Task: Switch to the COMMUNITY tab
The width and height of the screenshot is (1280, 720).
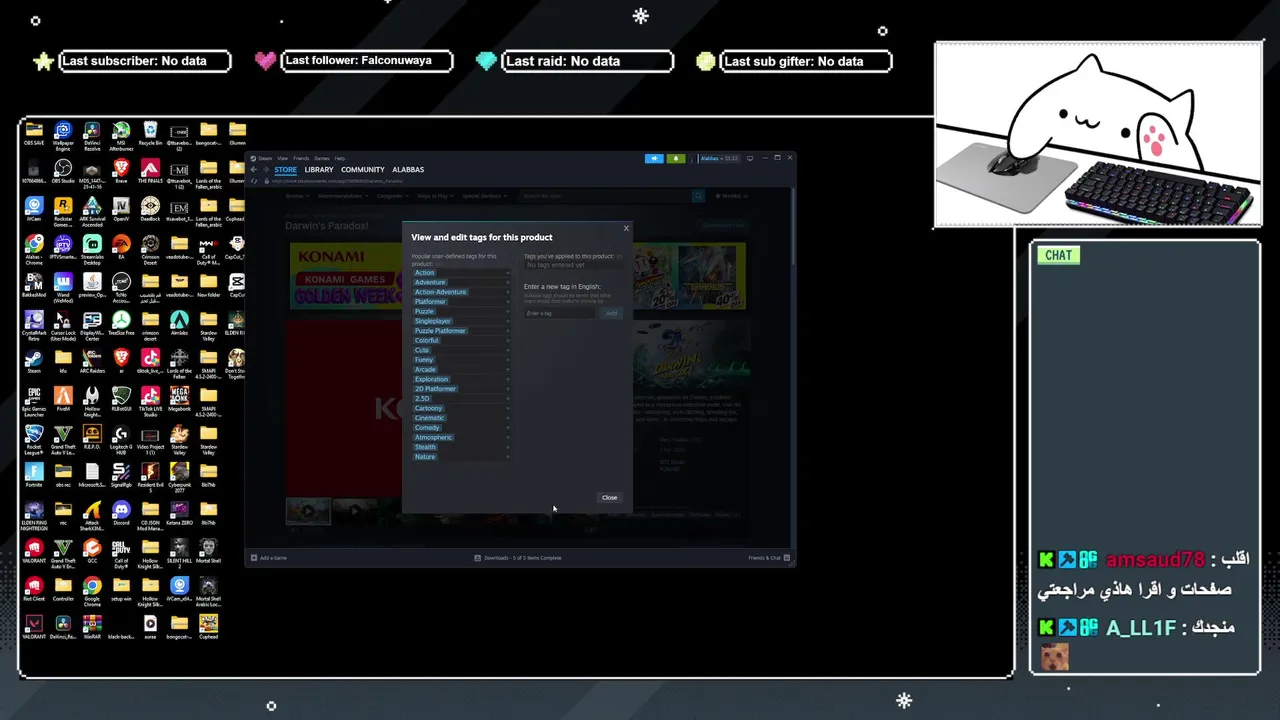Action: 363,170
